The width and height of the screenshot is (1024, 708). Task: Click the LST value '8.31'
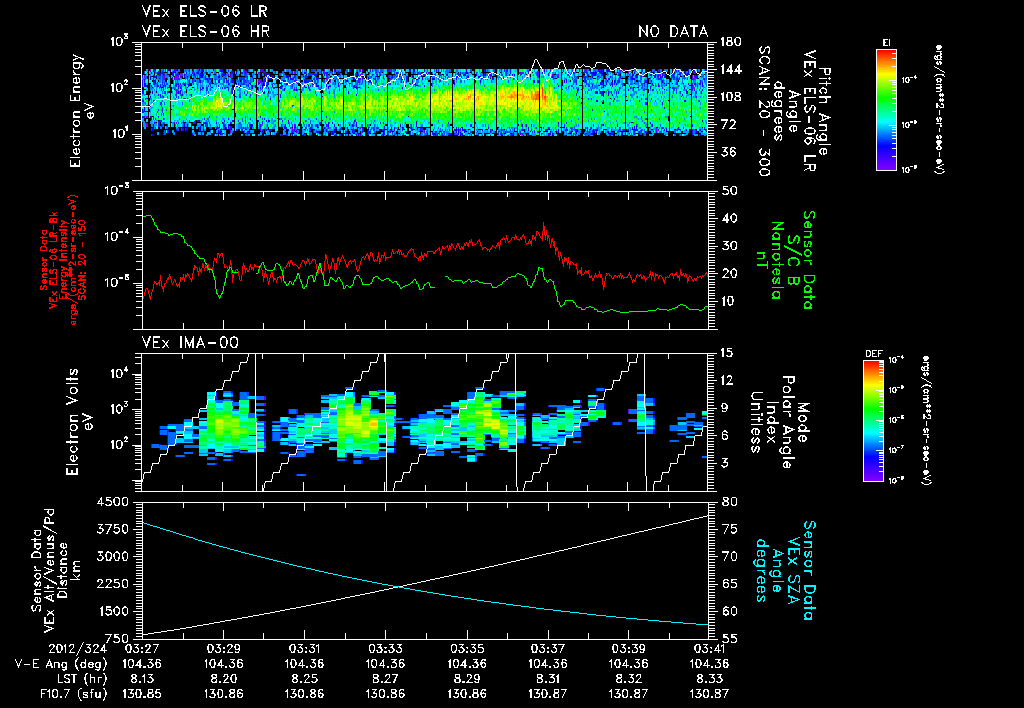[548, 679]
